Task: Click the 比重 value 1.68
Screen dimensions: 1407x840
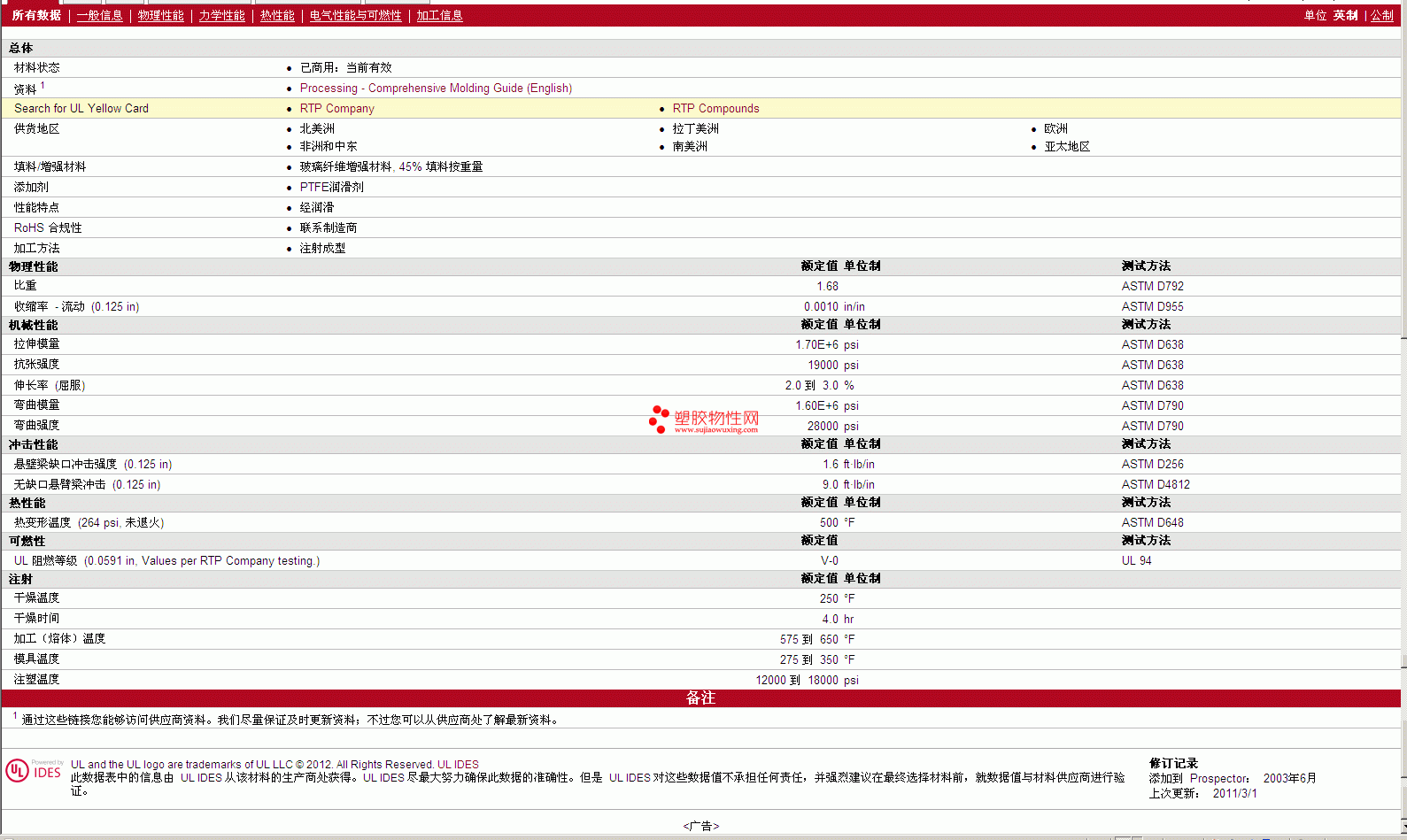Action: (827, 286)
